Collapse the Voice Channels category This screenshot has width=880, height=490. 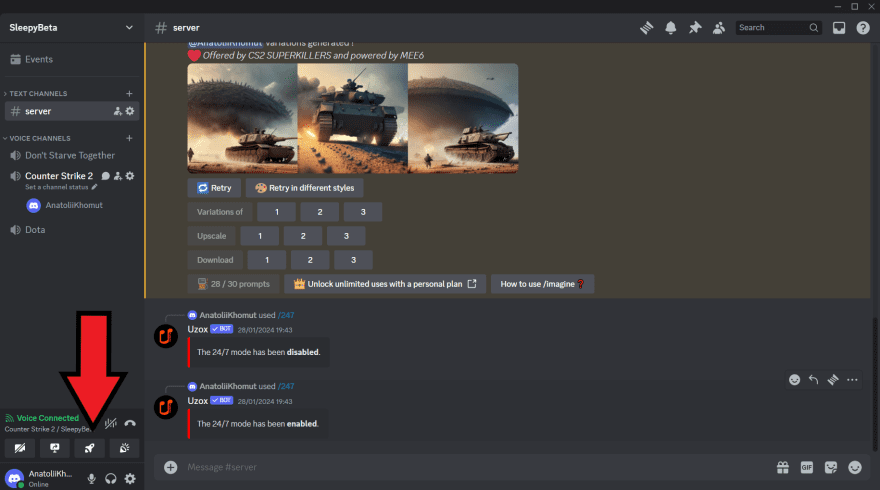pyautogui.click(x=40, y=138)
